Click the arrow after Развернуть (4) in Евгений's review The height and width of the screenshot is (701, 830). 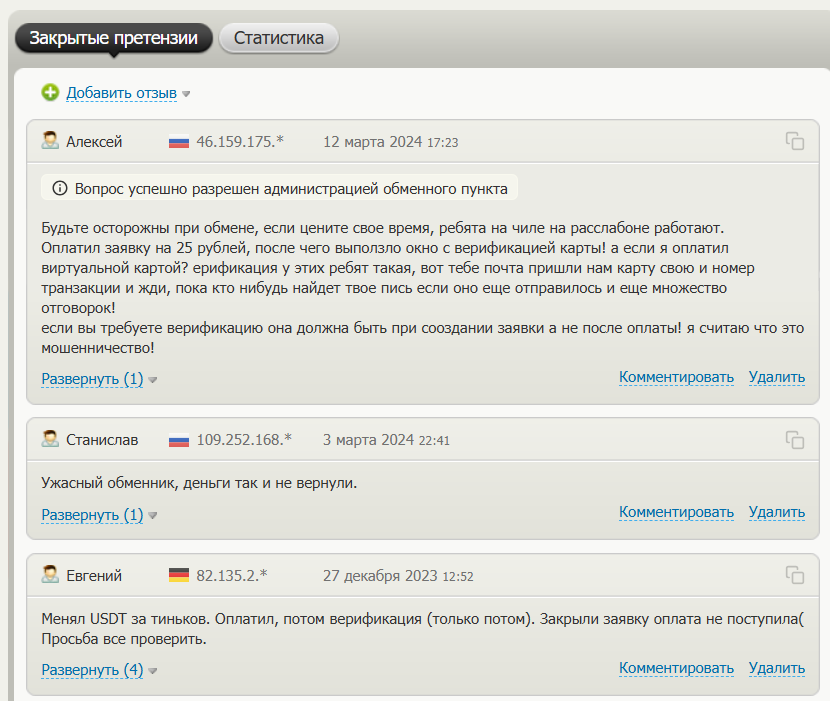(x=152, y=671)
